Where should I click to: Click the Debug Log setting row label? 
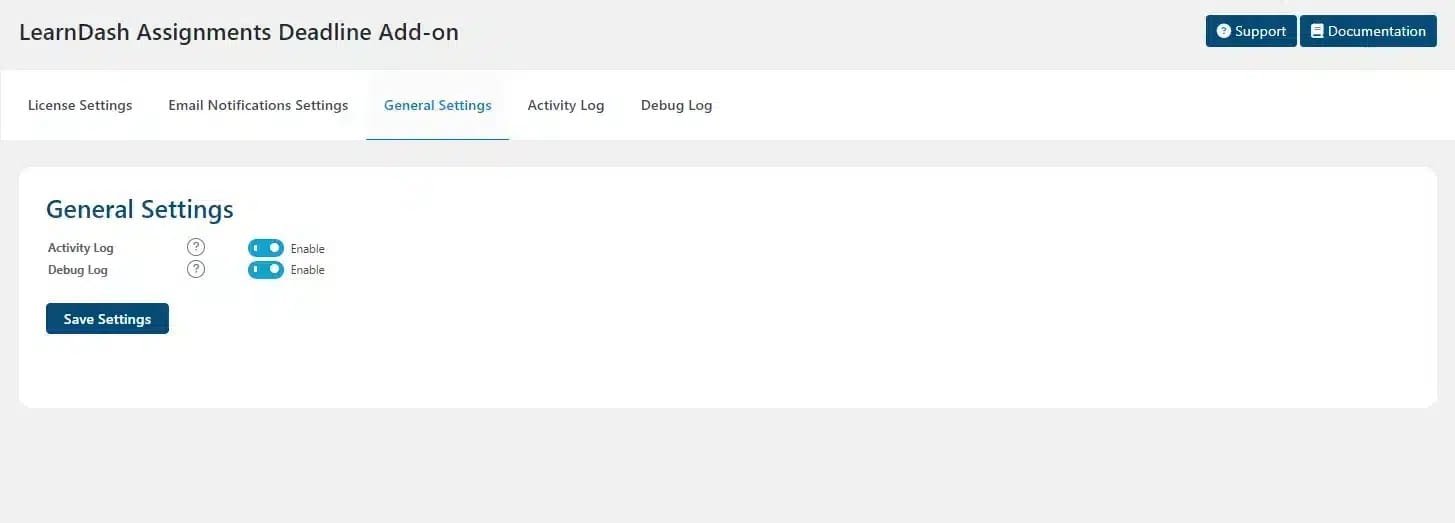click(x=78, y=270)
